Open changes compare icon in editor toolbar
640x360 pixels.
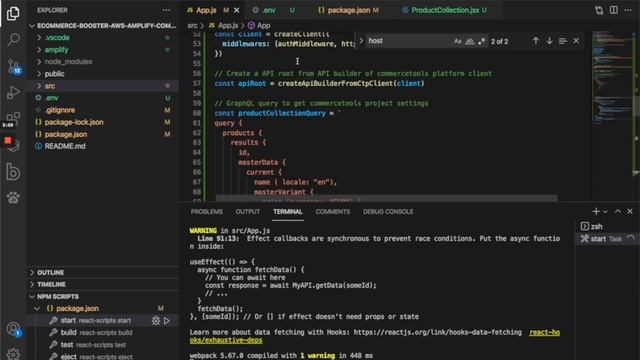pyautogui.click(x=599, y=10)
